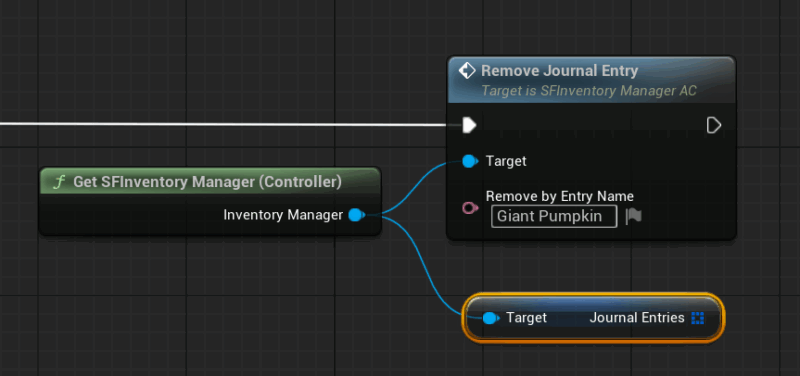800x376 pixels.
Task: Click the Journal Entries label on selected node
Action: pos(637,318)
